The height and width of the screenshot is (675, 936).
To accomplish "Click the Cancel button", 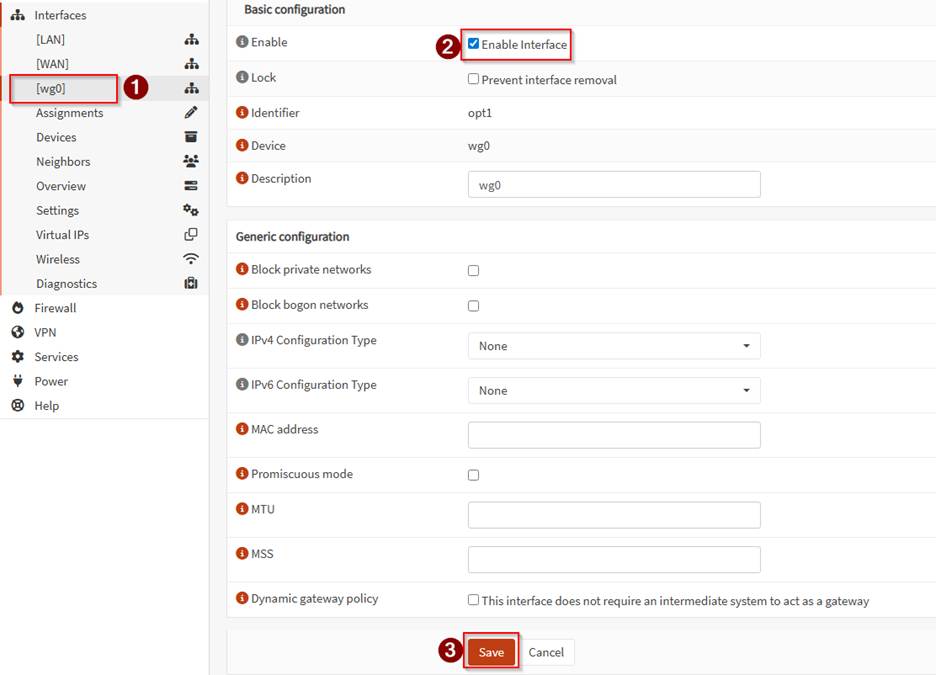I will coord(546,652).
